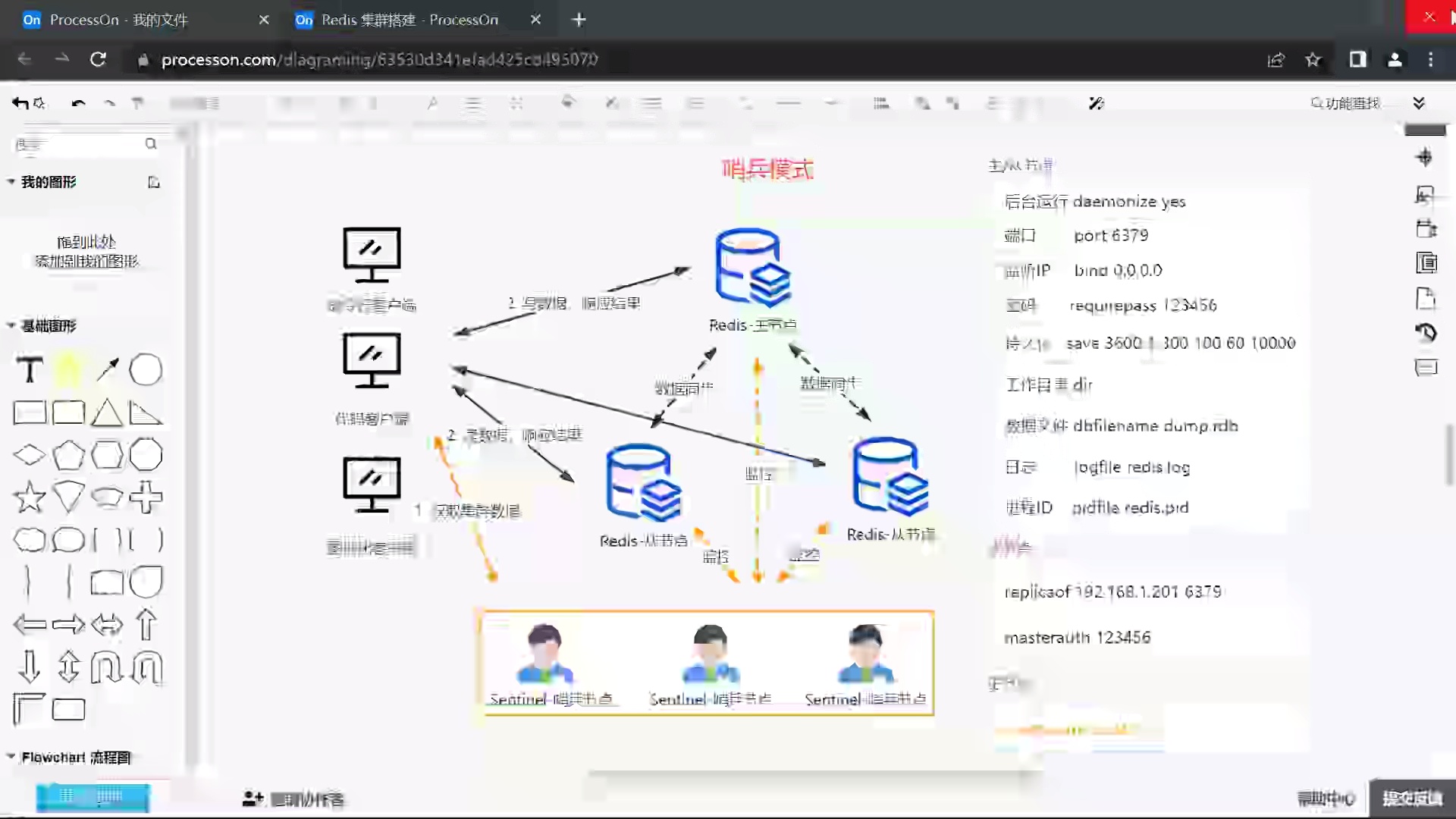The width and height of the screenshot is (1456, 819).
Task: Select the Text shape tool in 基础图形
Action: (x=29, y=369)
